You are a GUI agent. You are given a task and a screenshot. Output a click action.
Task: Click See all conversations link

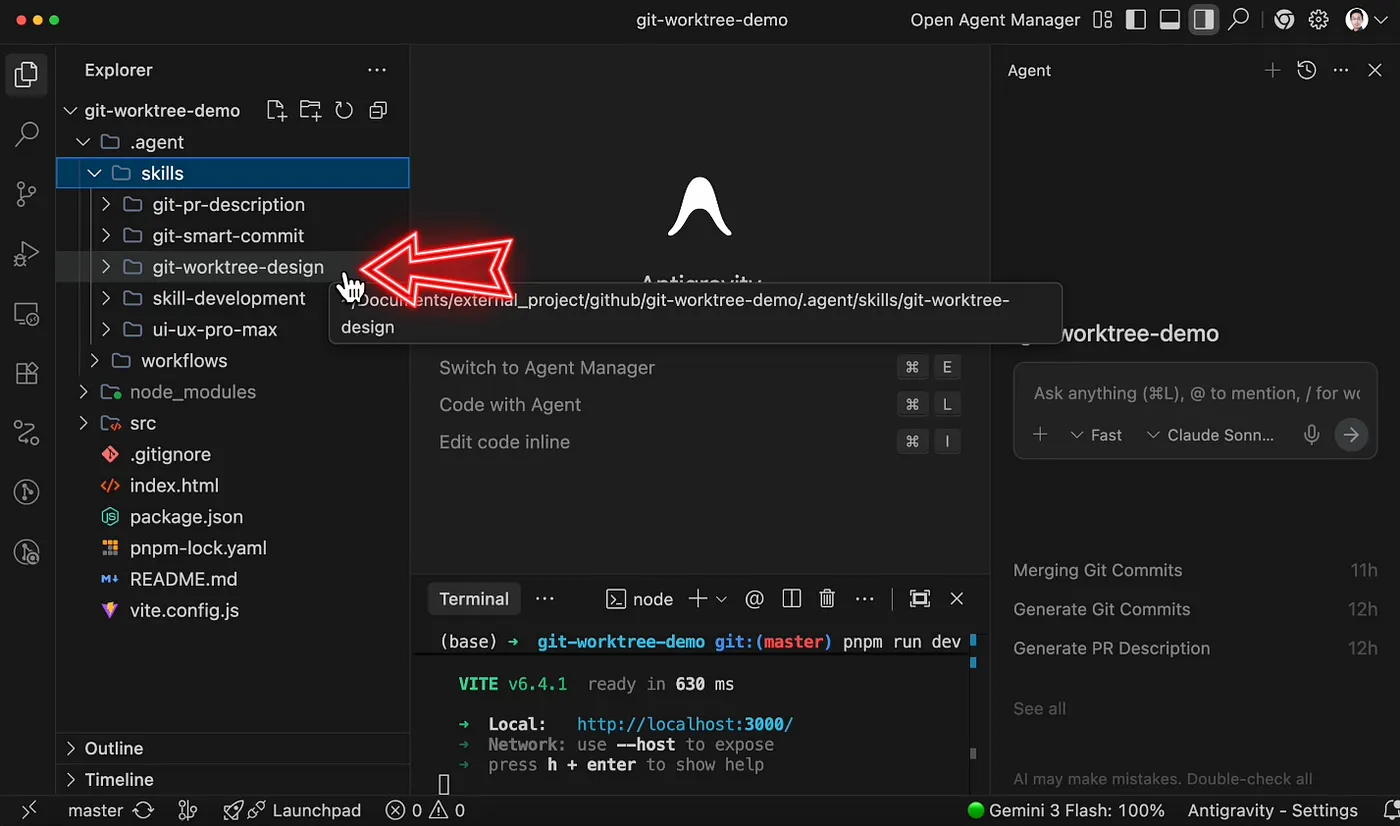coord(1039,708)
